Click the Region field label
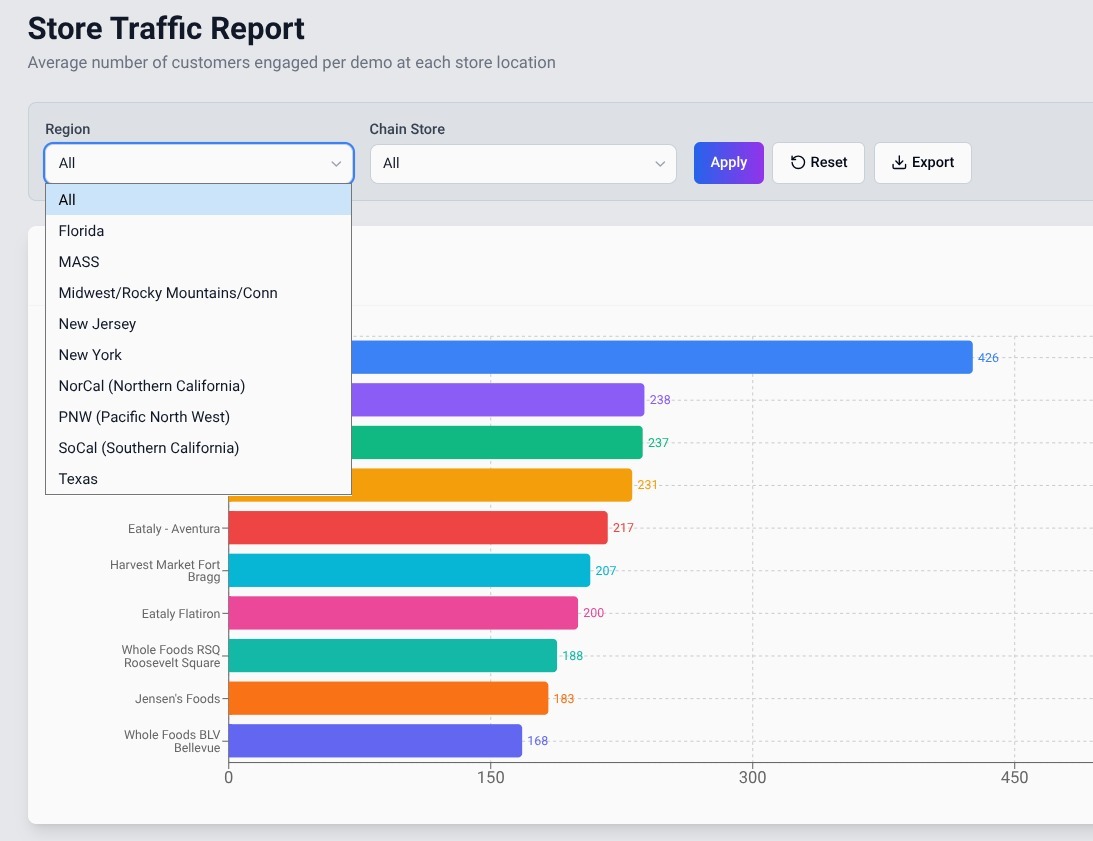 [x=68, y=129]
